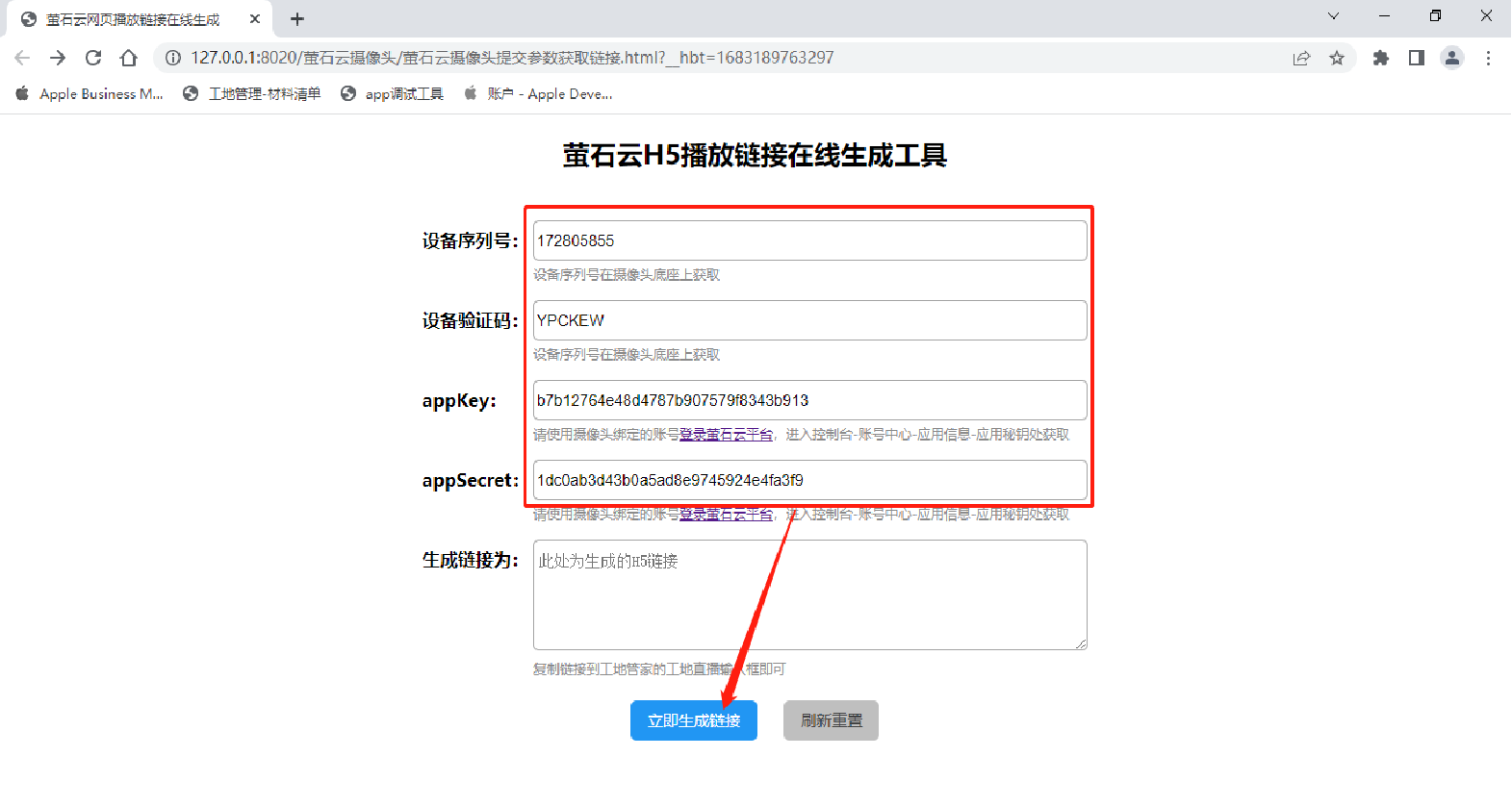The image size is (1512, 807).
Task: Open the Extensions puzzle icon
Action: (x=1381, y=58)
